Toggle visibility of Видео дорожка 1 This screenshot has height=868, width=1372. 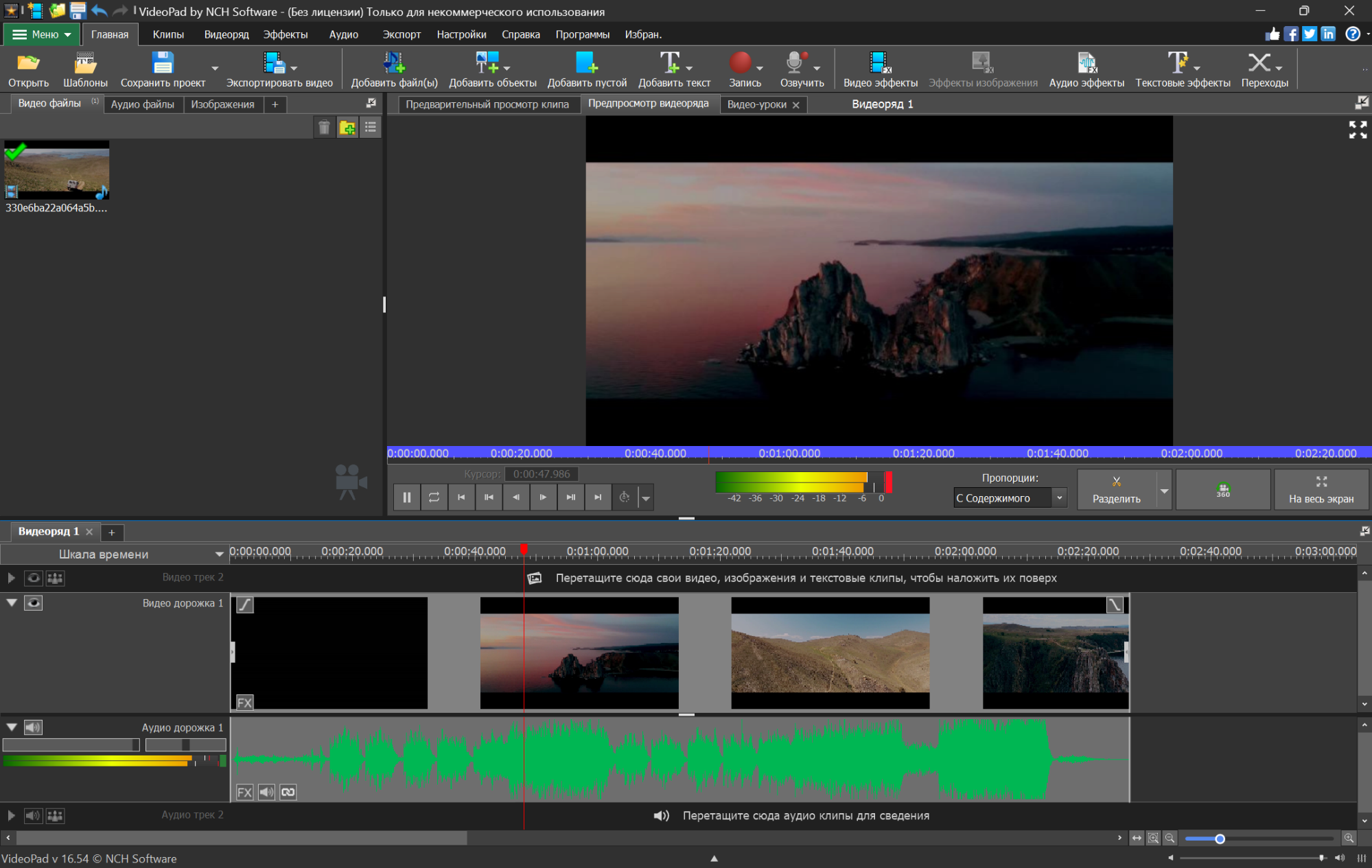[33, 603]
